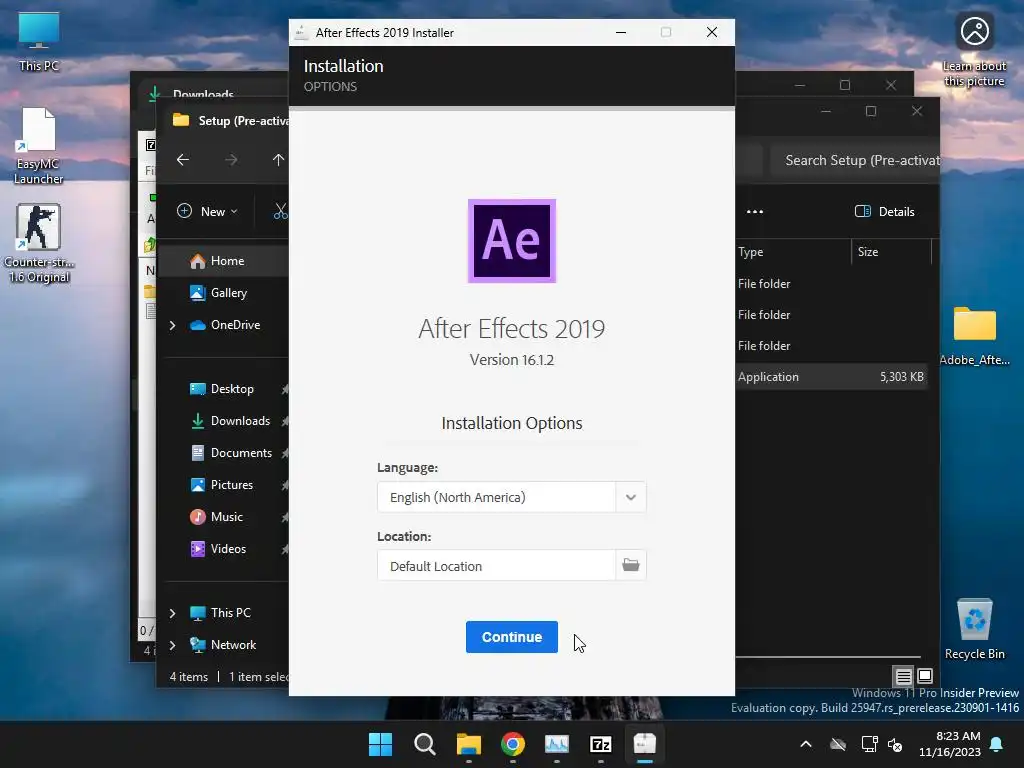Open Google Chrome from taskbar
Viewport: 1024px width, 768px height.
click(x=513, y=744)
